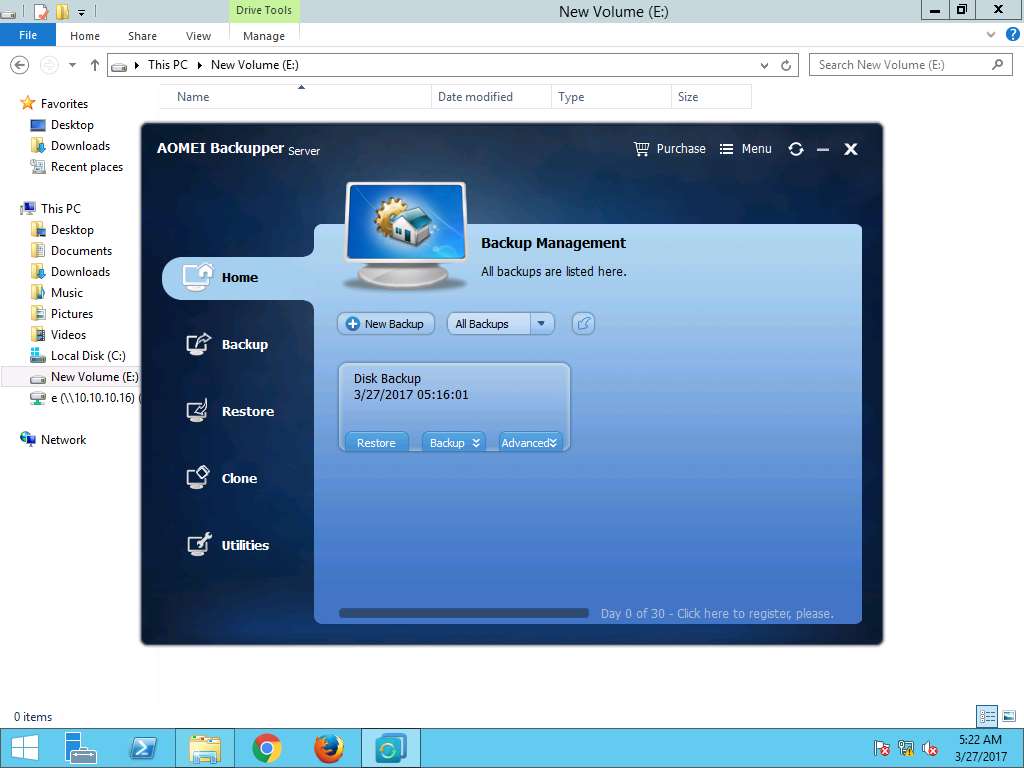Viewport: 1024px width, 768px height.
Task: Click AOMEI Backupper taskbar icon
Action: click(390, 748)
